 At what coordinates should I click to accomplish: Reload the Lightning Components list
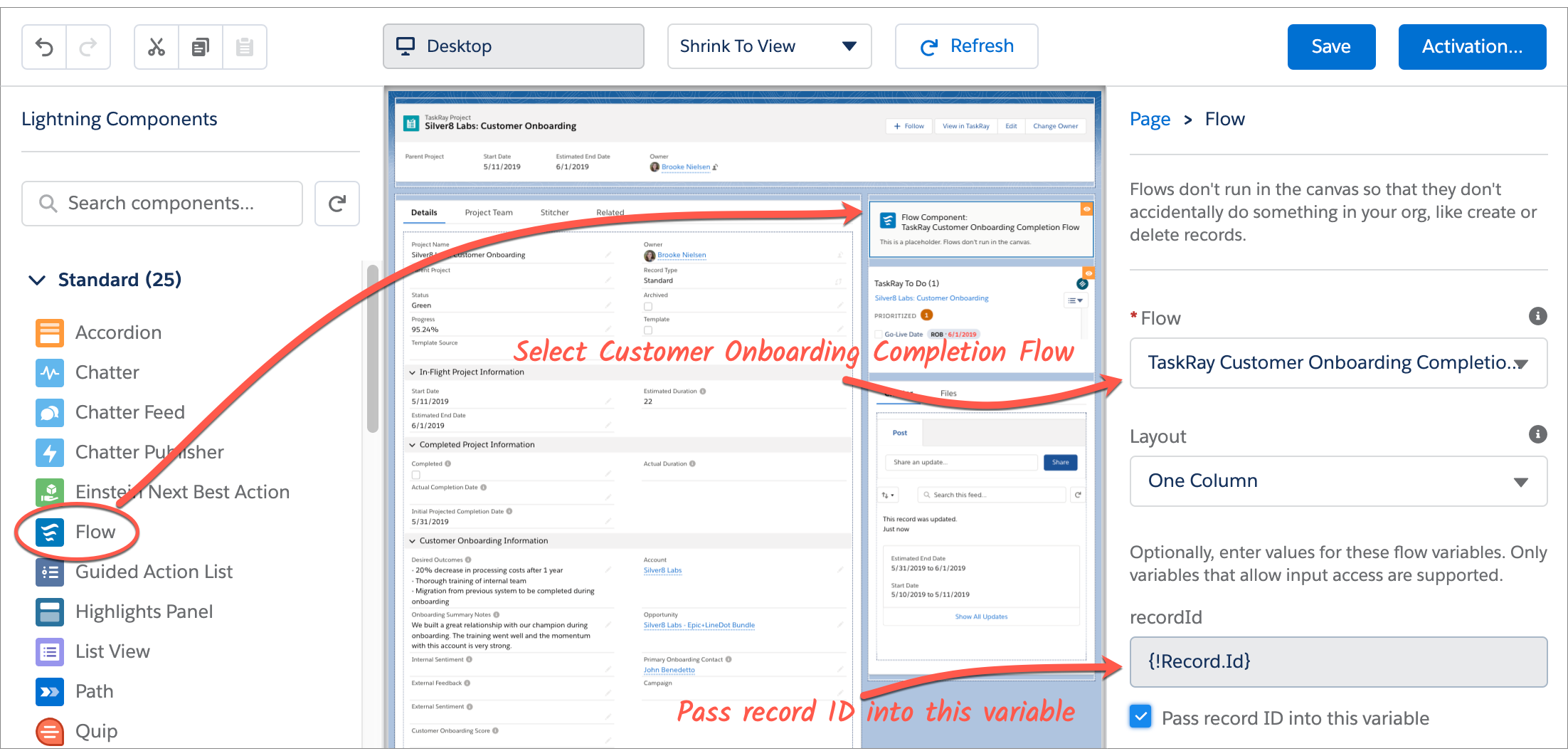click(x=337, y=204)
